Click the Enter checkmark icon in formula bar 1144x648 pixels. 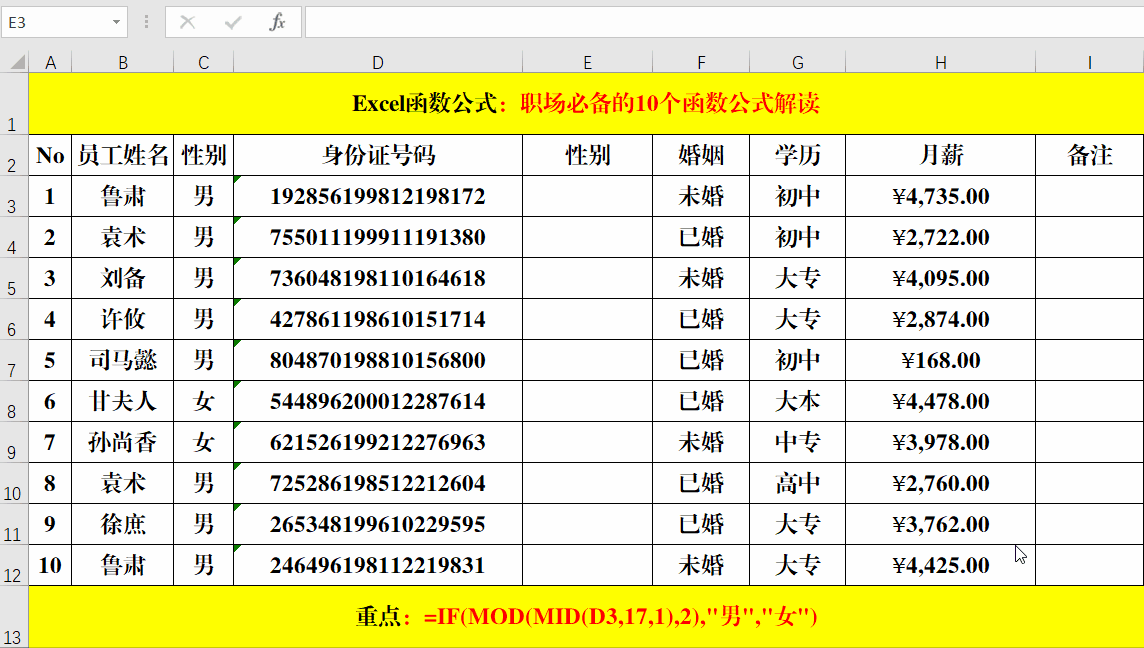[x=233, y=23]
